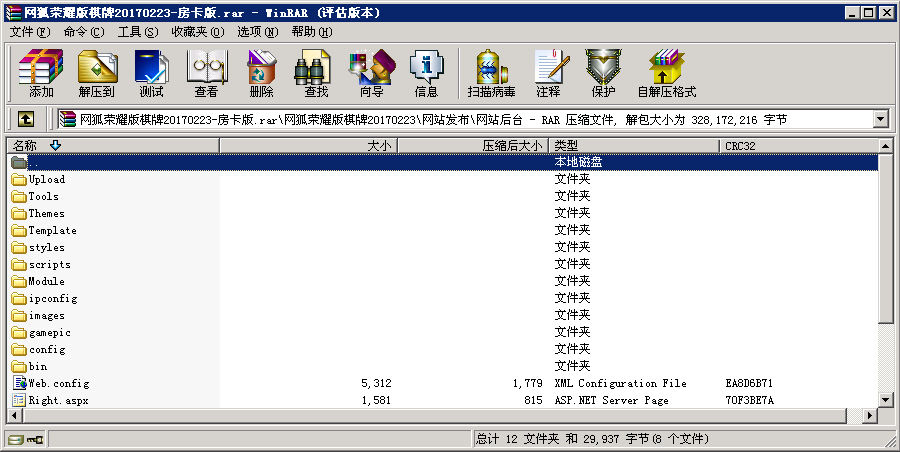Open 查看 (View) file icon
Image resolution: width=900 pixels, height=452 pixels.
click(x=206, y=73)
